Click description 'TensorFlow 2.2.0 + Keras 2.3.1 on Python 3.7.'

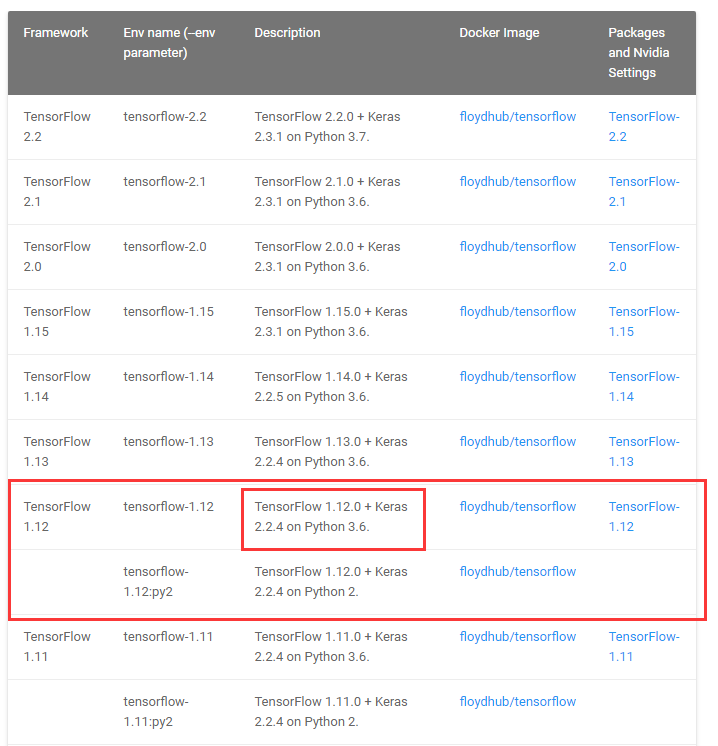click(x=327, y=127)
